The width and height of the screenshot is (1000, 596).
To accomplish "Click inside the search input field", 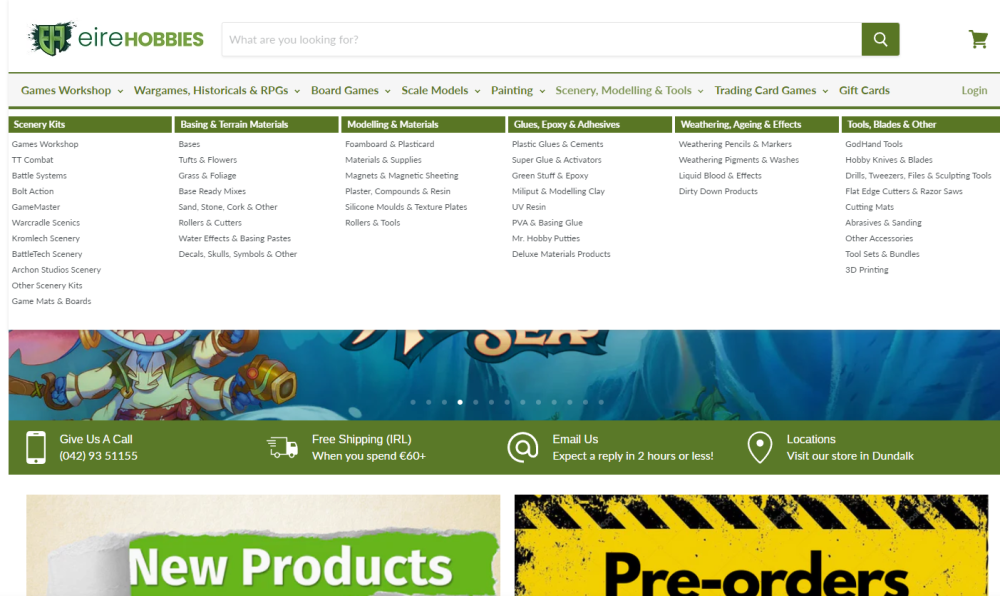I will (x=500, y=38).
